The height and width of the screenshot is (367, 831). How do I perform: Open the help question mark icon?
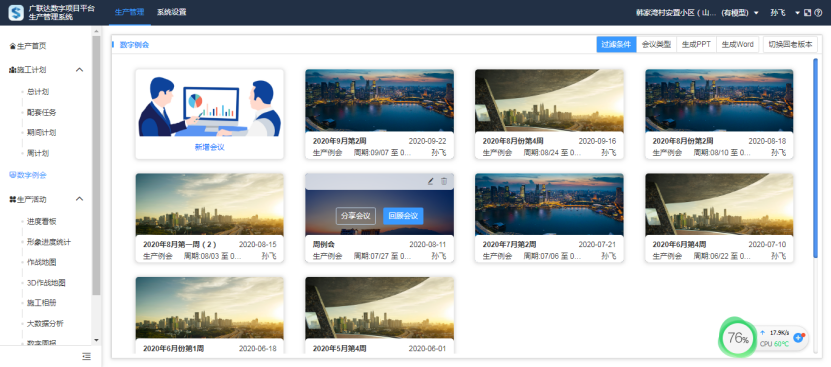(x=818, y=13)
